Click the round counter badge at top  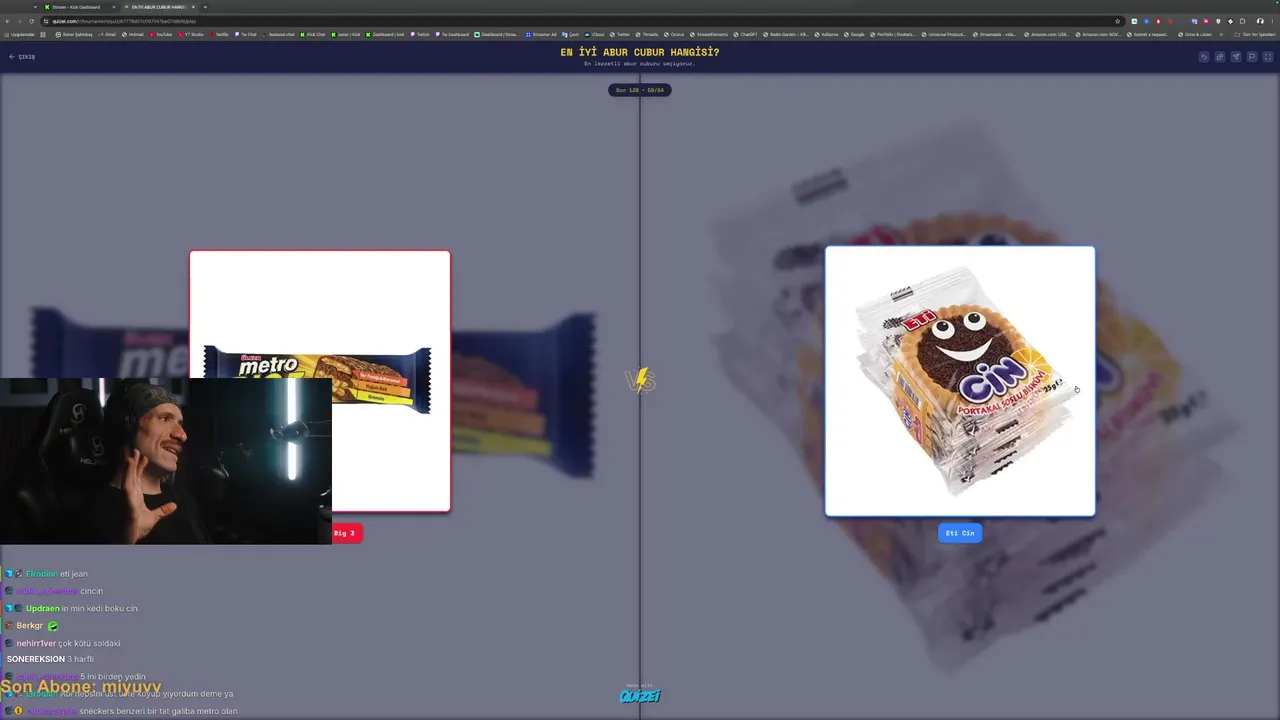click(x=640, y=90)
